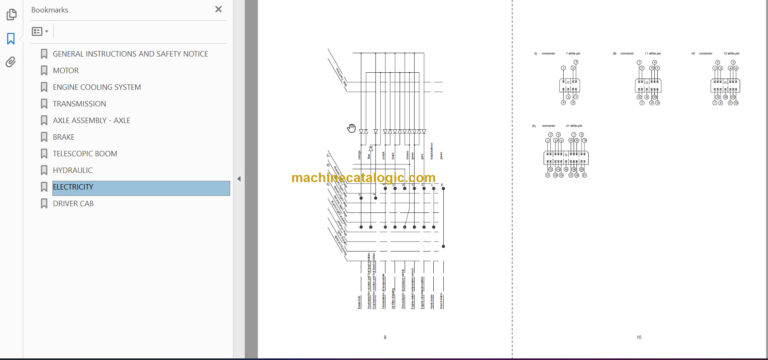Image resolution: width=768 pixels, height=360 pixels.
Task: Close the Bookmarks panel
Action: click(x=218, y=9)
